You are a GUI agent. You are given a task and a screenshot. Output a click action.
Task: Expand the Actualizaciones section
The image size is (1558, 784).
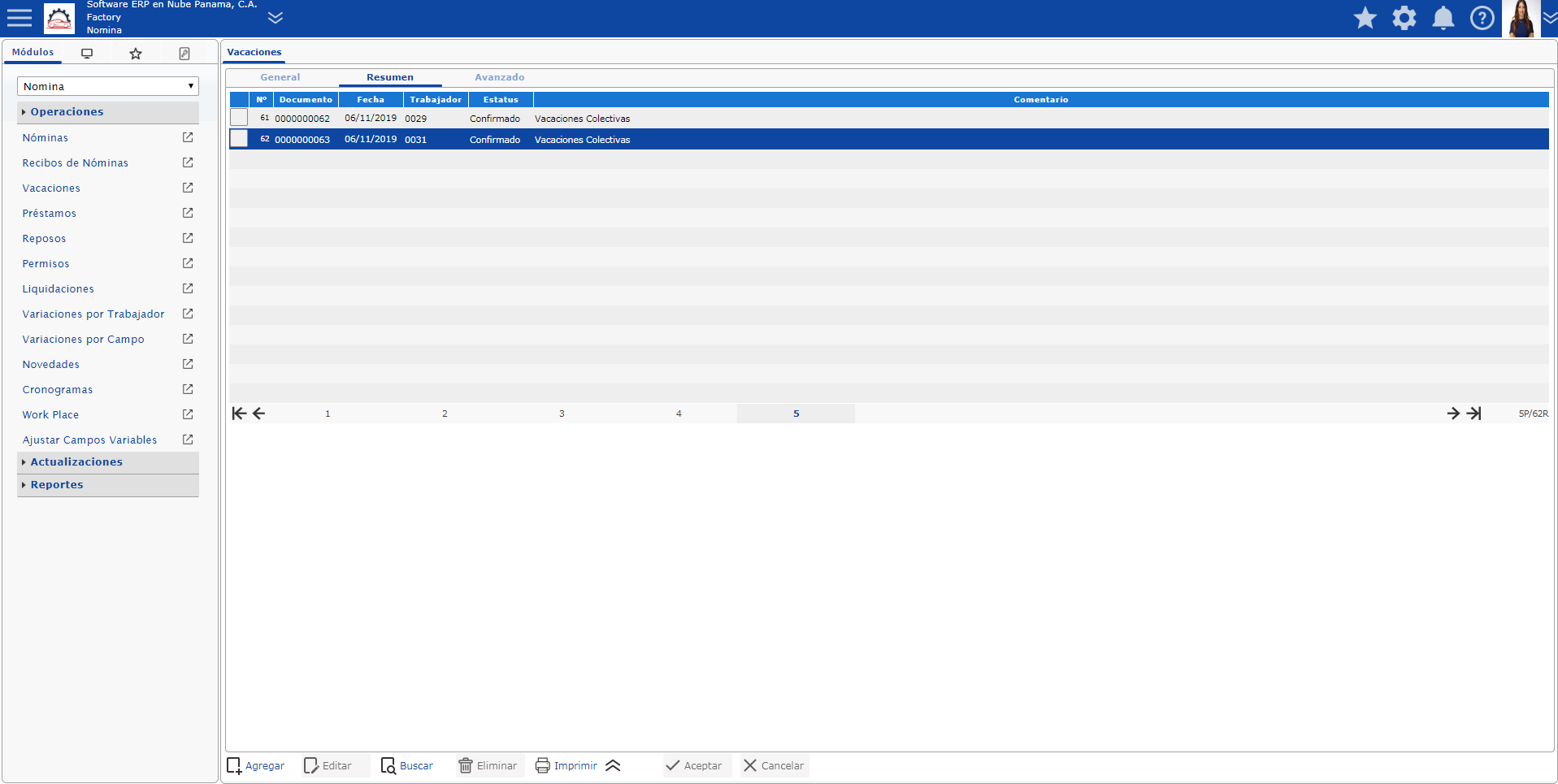pyautogui.click(x=76, y=461)
